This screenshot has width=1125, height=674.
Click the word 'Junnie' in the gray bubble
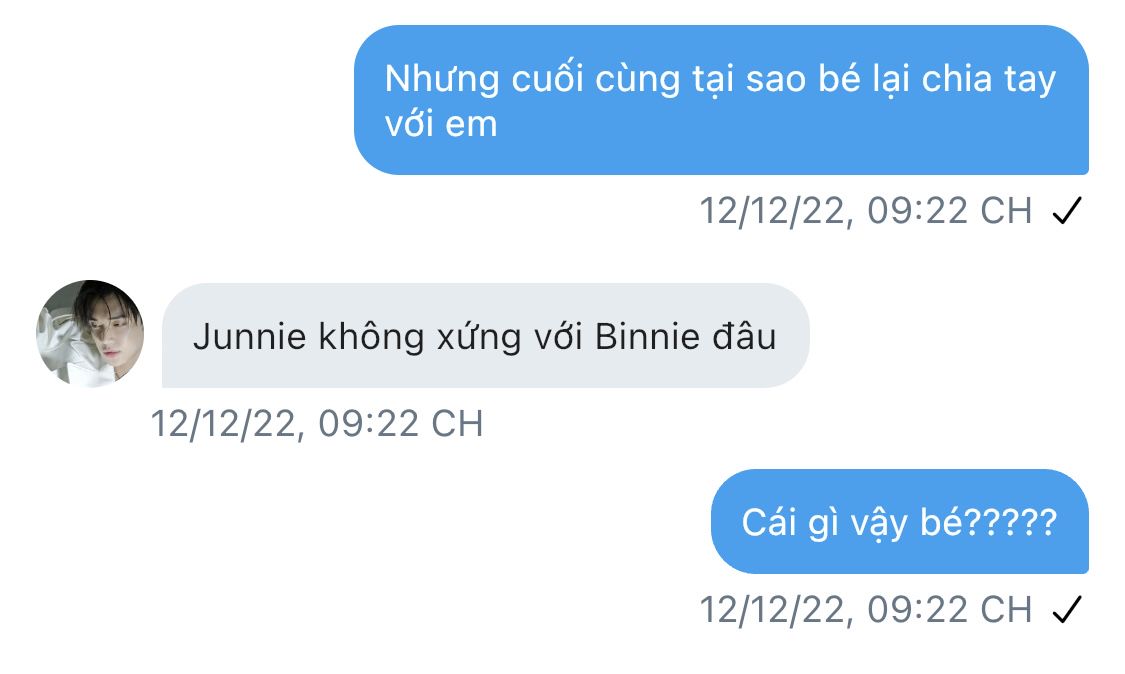pyautogui.click(x=250, y=336)
